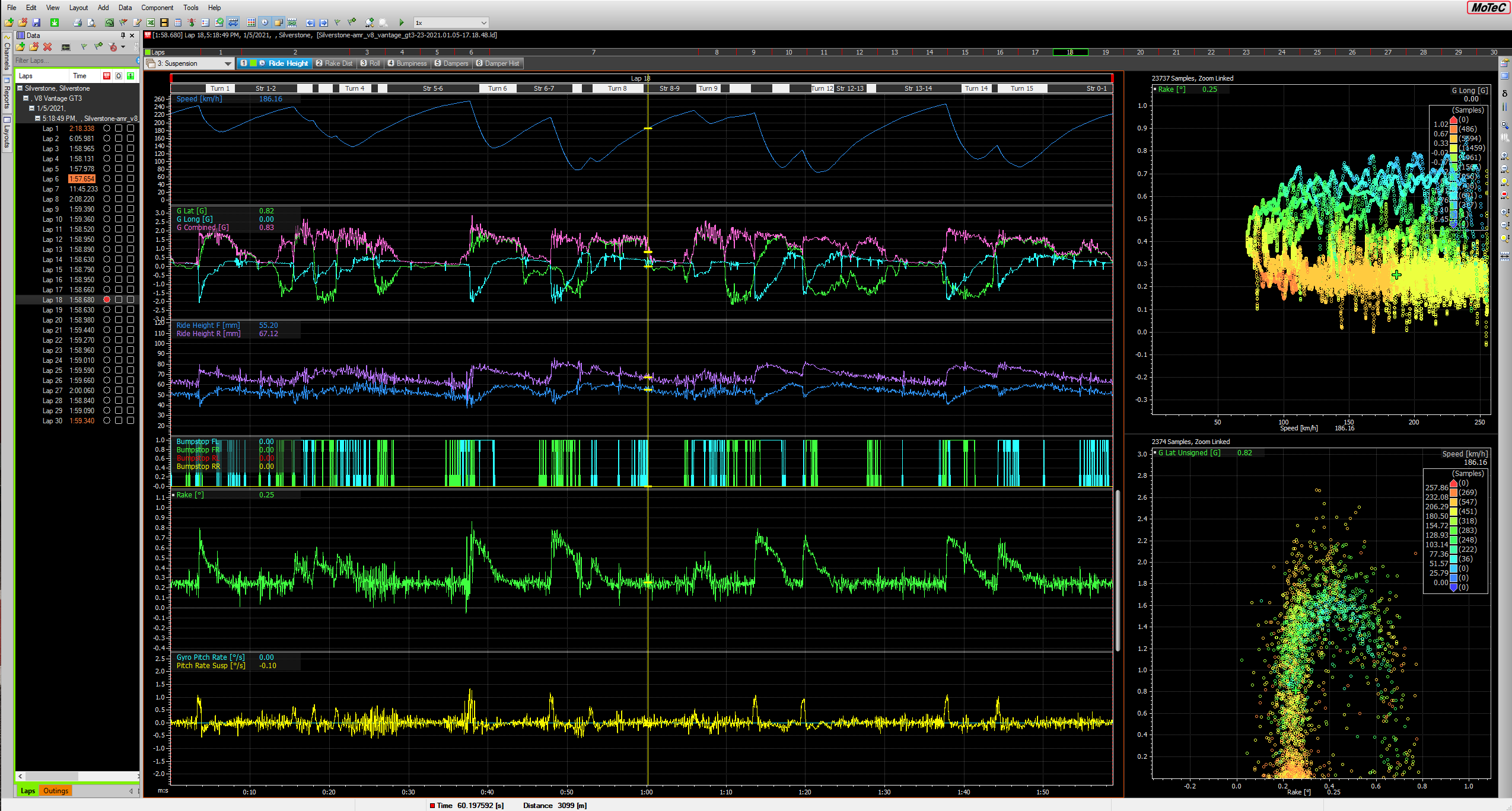Click the green Play data button
1512x811 pixels.
tap(402, 23)
